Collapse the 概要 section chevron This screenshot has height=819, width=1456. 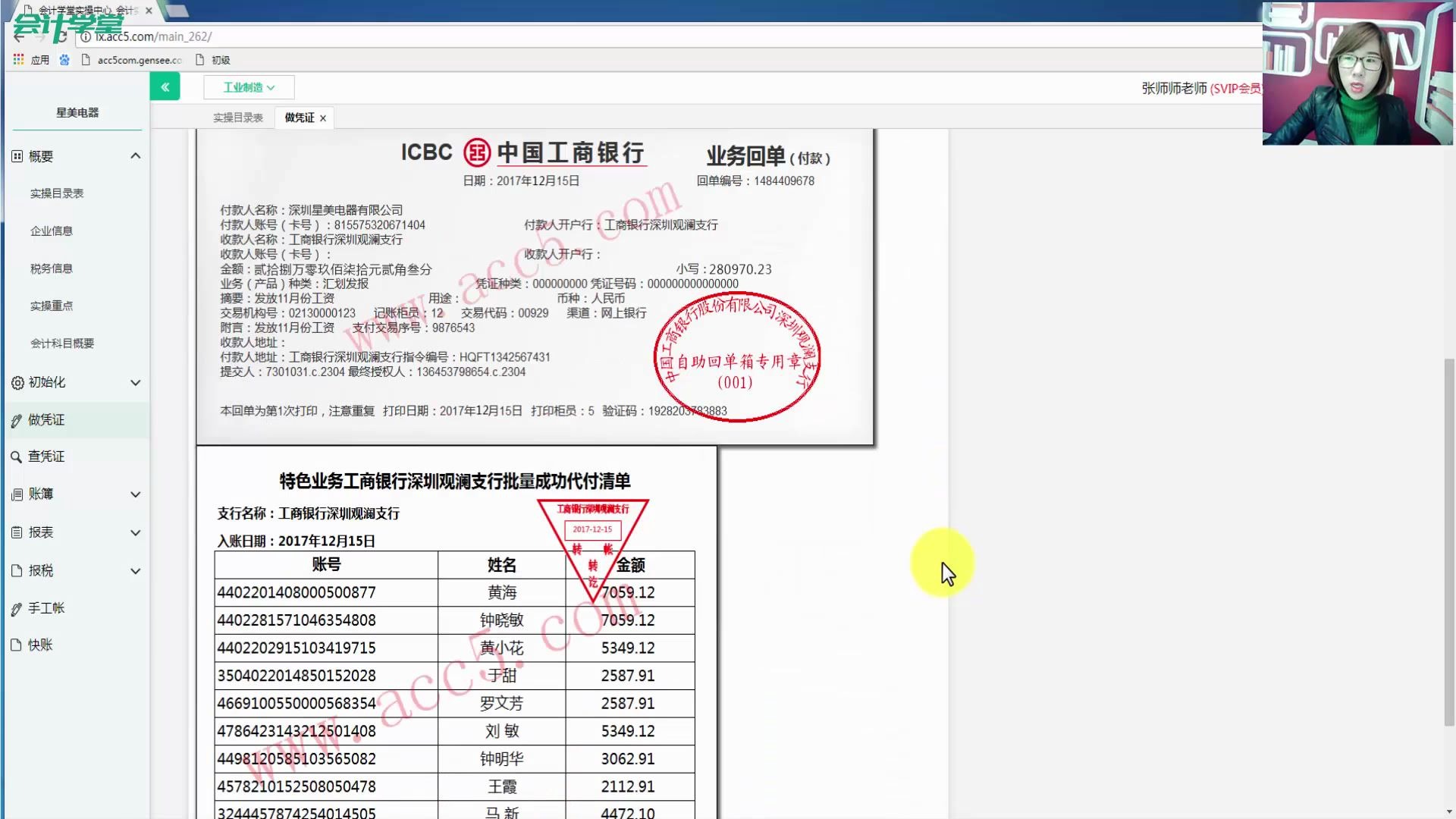coord(136,155)
